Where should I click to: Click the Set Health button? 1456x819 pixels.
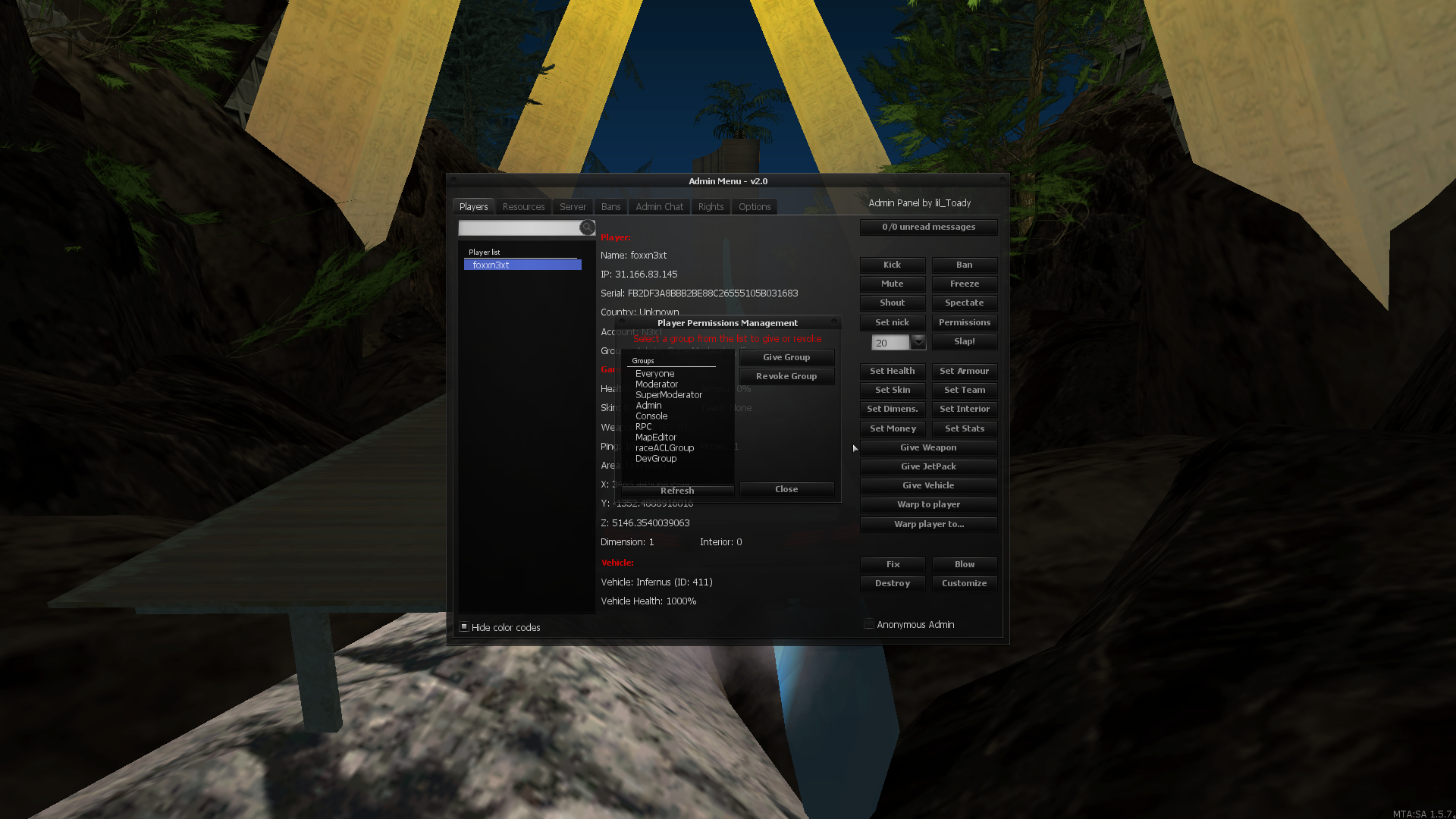(x=893, y=371)
